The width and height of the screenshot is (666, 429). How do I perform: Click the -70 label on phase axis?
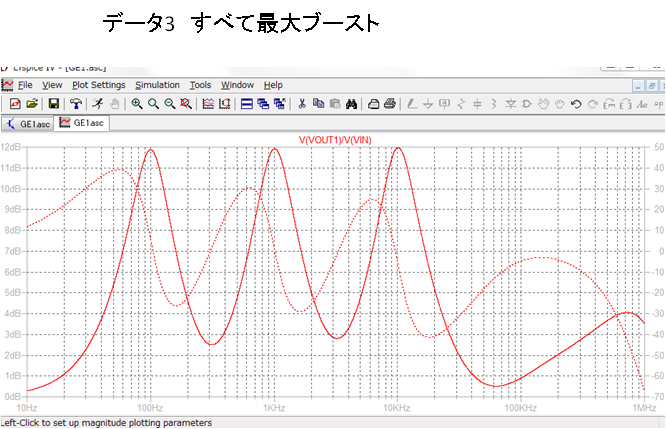[658, 396]
